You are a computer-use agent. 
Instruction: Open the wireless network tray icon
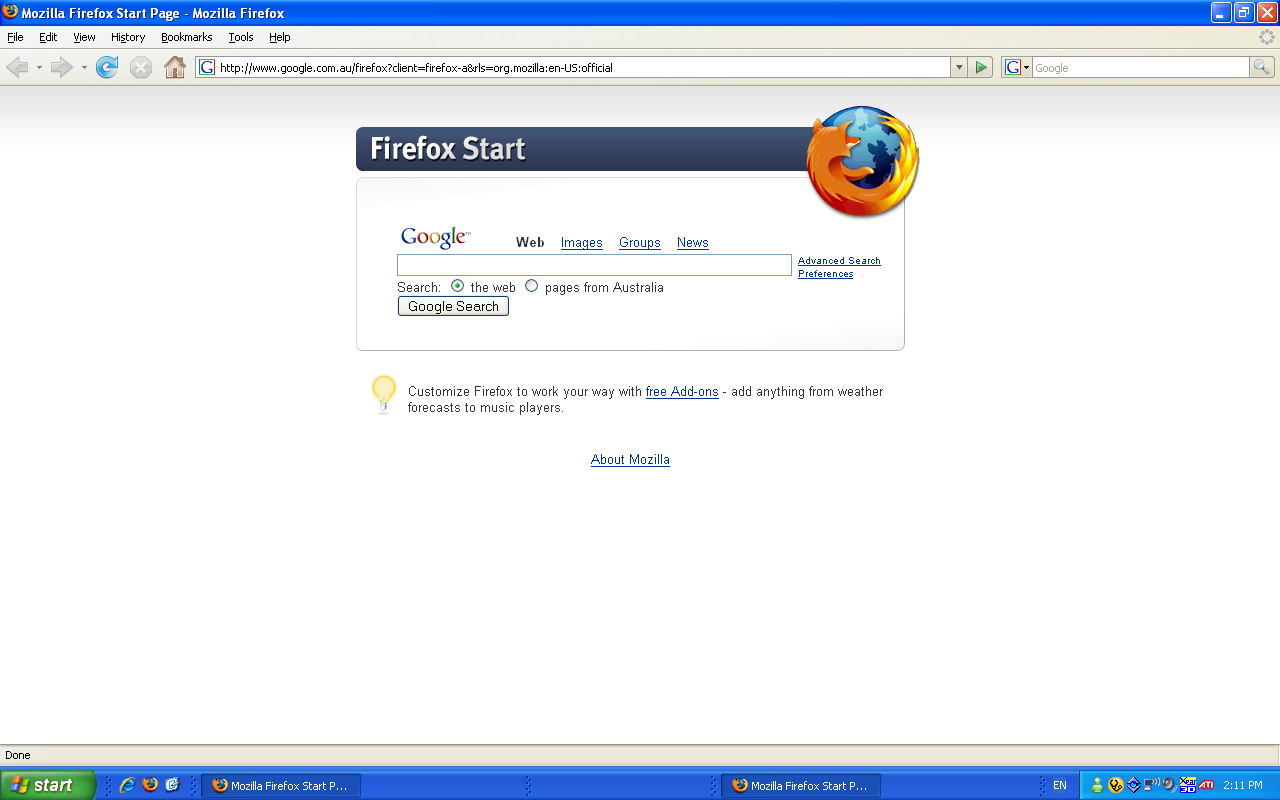pyautogui.click(x=1151, y=785)
